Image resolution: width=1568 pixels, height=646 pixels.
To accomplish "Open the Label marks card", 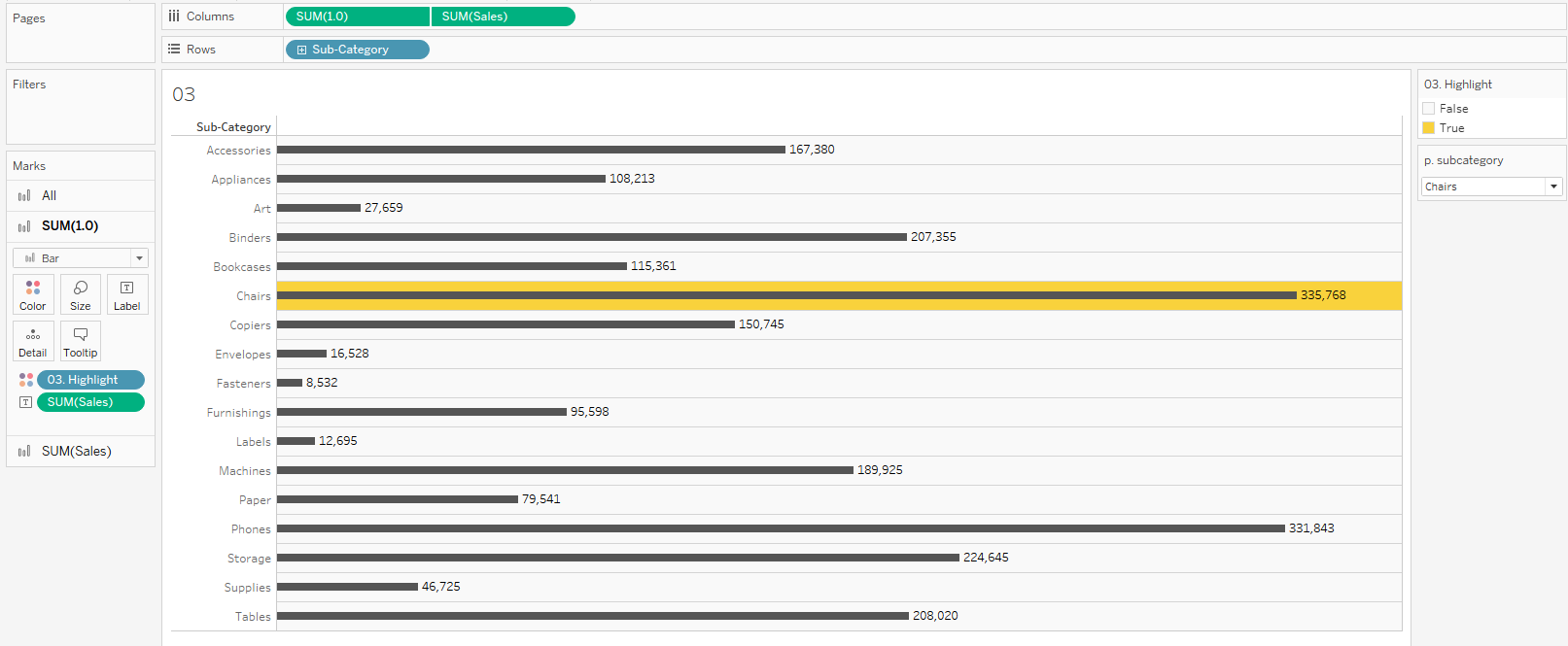I will pos(127,293).
